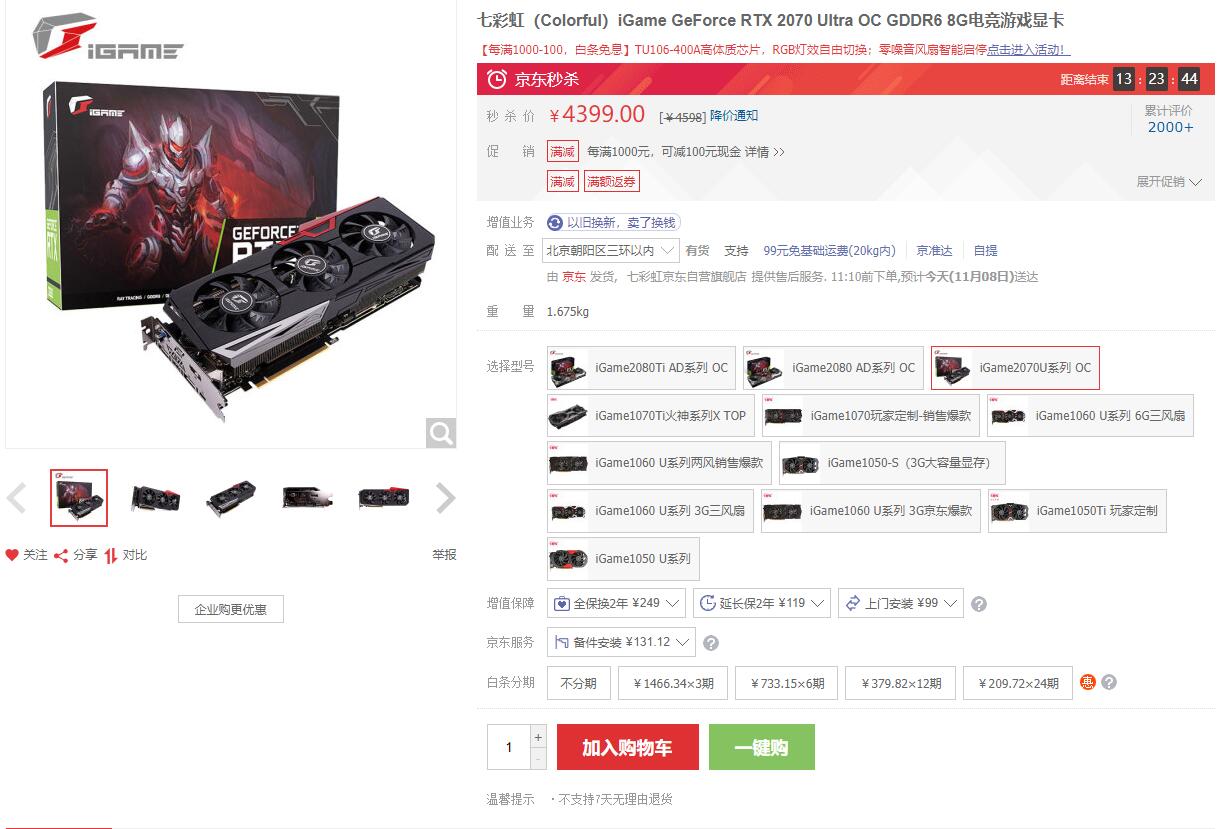Select iGame2080Ti AD系列 OC model

point(641,368)
